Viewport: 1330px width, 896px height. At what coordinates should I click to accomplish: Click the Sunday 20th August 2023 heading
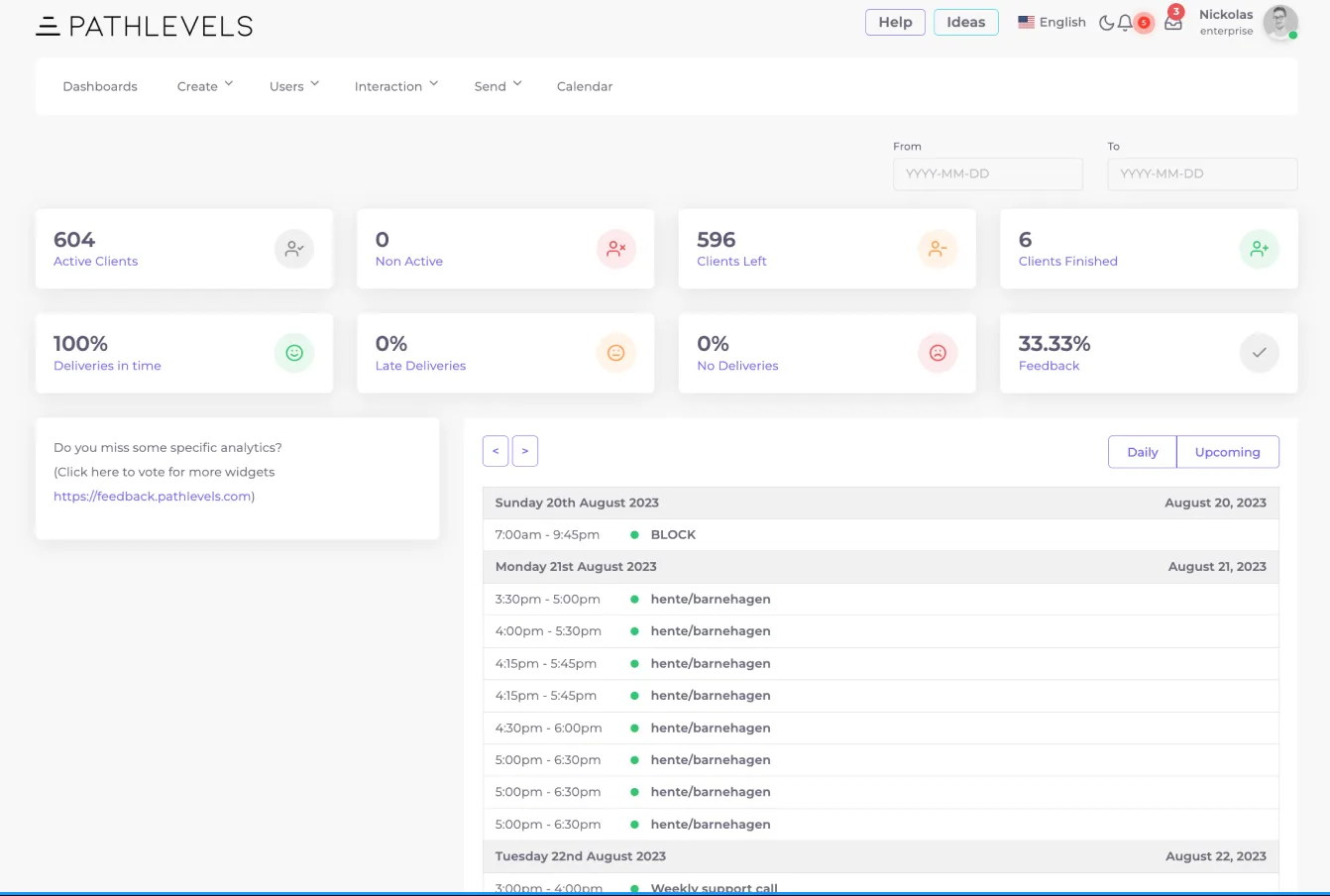pyautogui.click(x=577, y=503)
